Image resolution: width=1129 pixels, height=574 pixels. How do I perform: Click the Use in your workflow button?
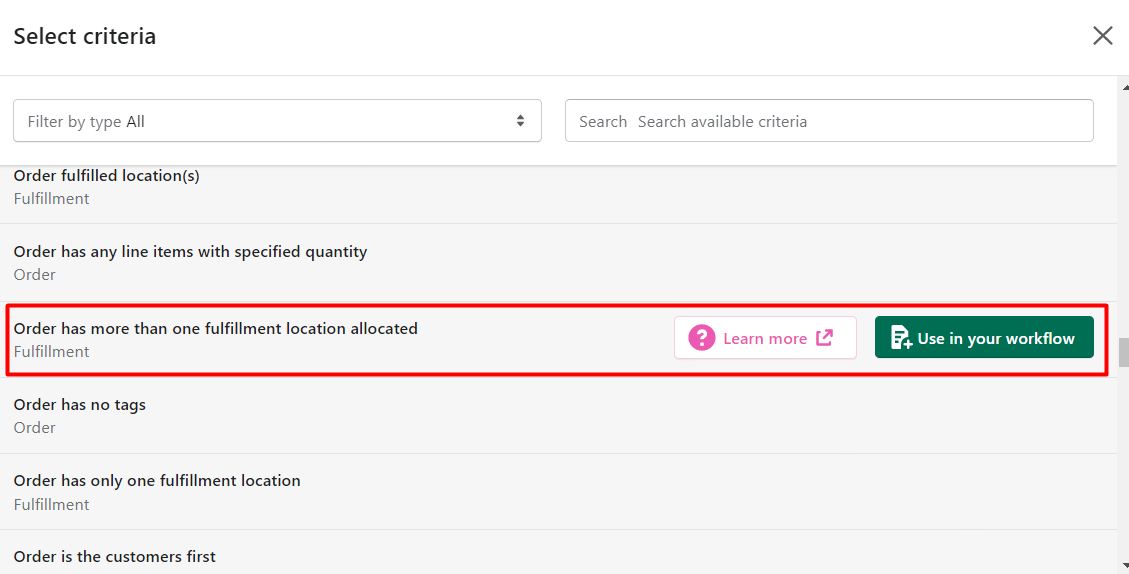[x=984, y=338]
